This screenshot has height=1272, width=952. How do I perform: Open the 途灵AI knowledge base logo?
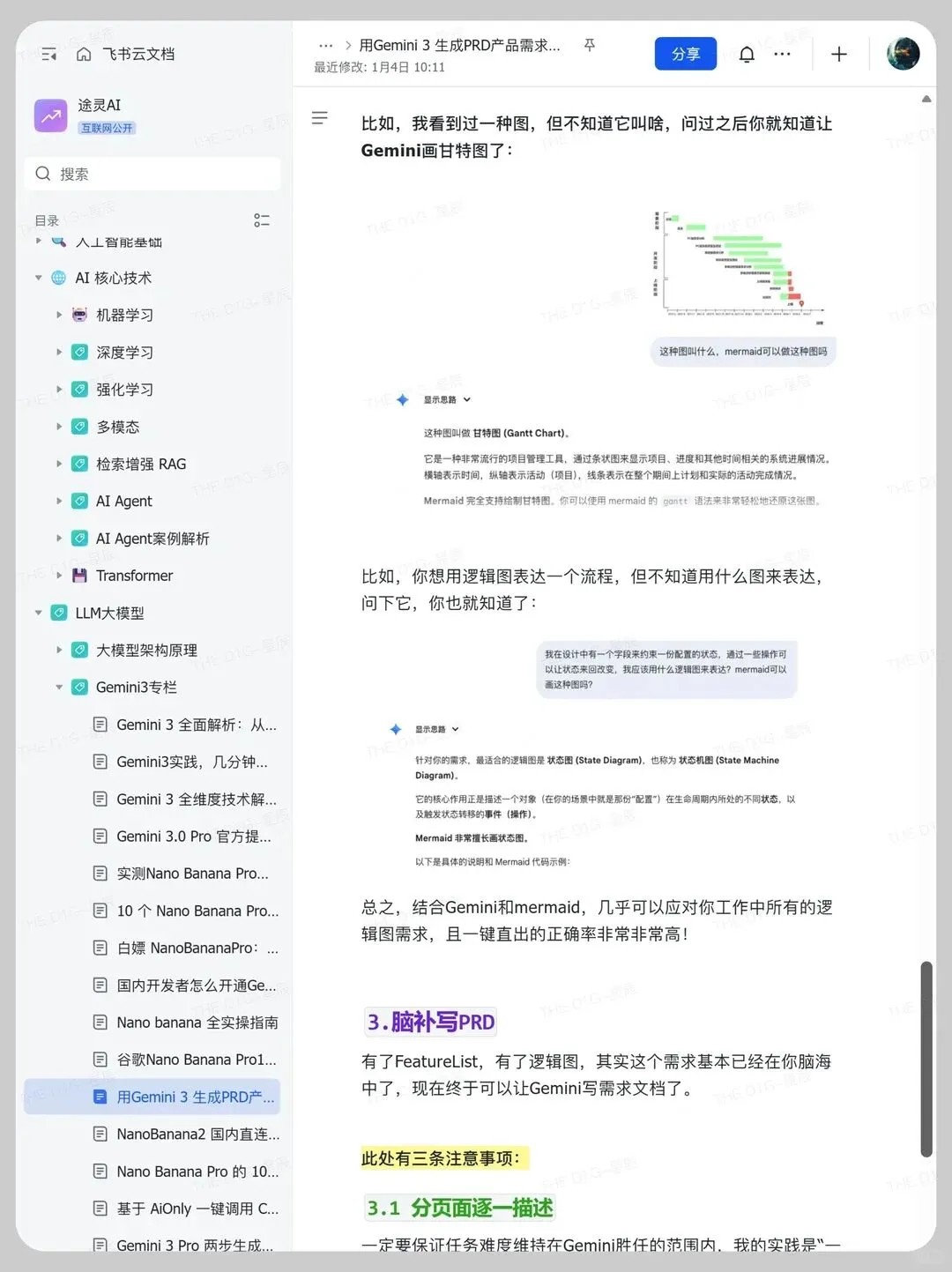[x=50, y=115]
